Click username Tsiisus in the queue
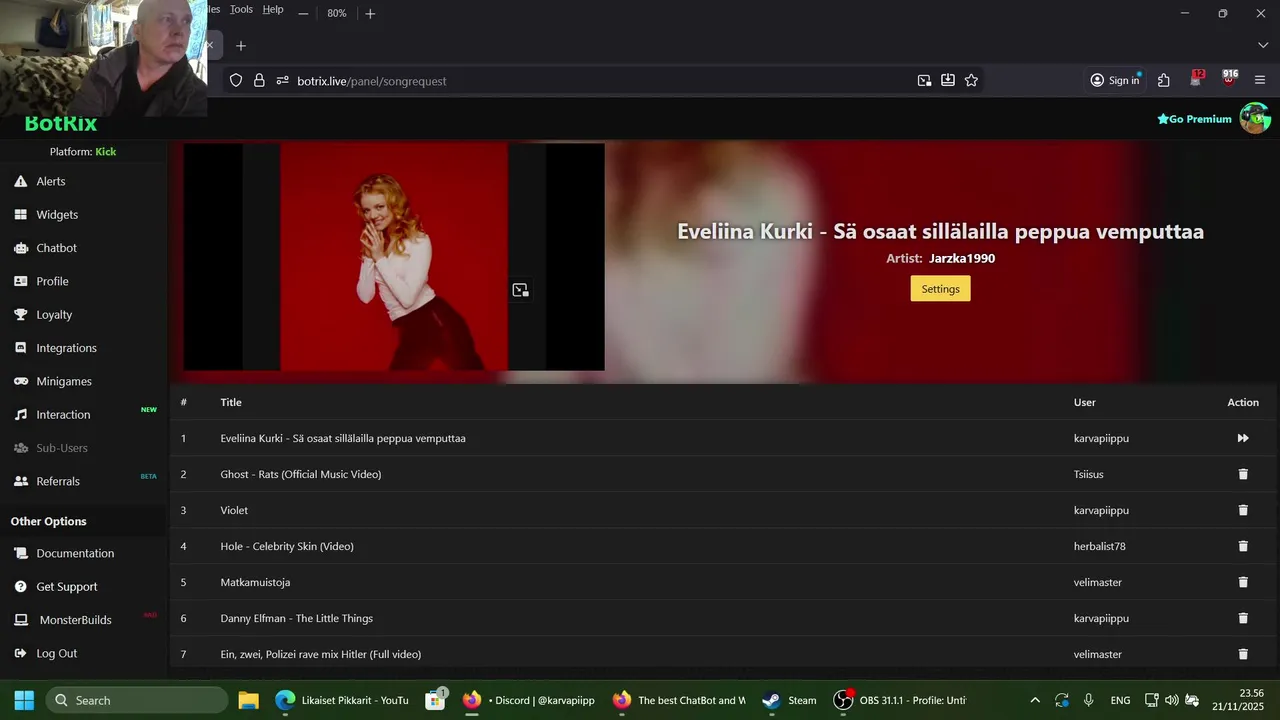 [1089, 474]
